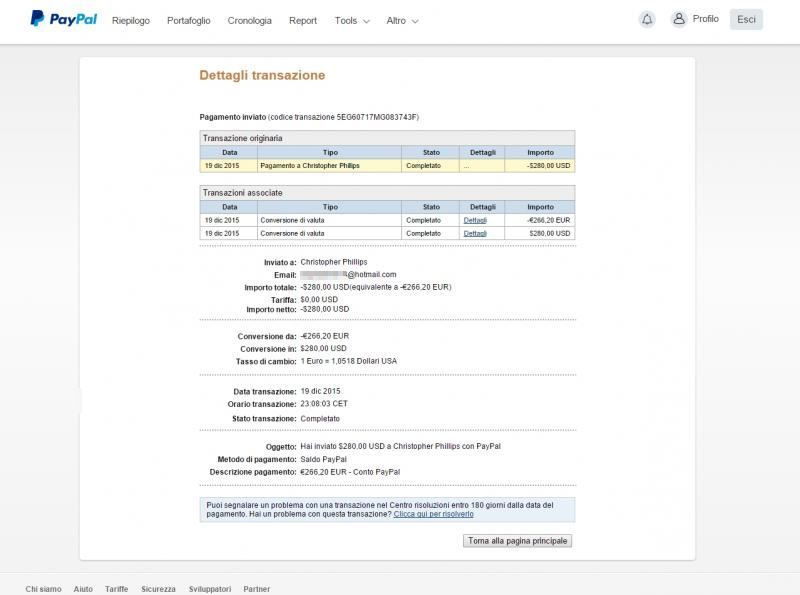Screen dimensions: 800x595
Task: Click the '€266,20 EUR - Conto PayPal' description
Action: (x=350, y=472)
